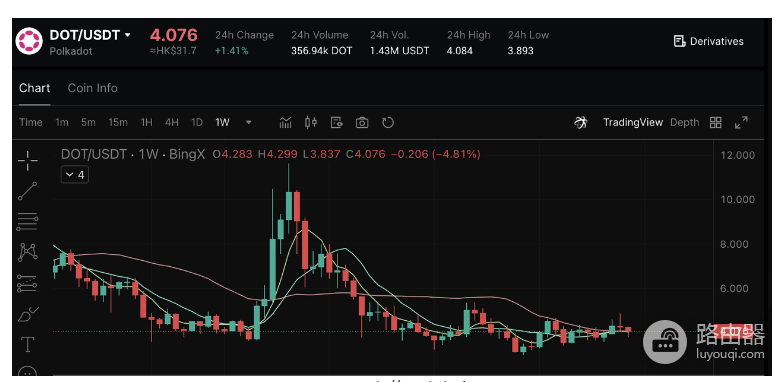Image resolution: width=783 pixels, height=382 pixels.
Task: Open the Derivatives link
Action: (709, 41)
